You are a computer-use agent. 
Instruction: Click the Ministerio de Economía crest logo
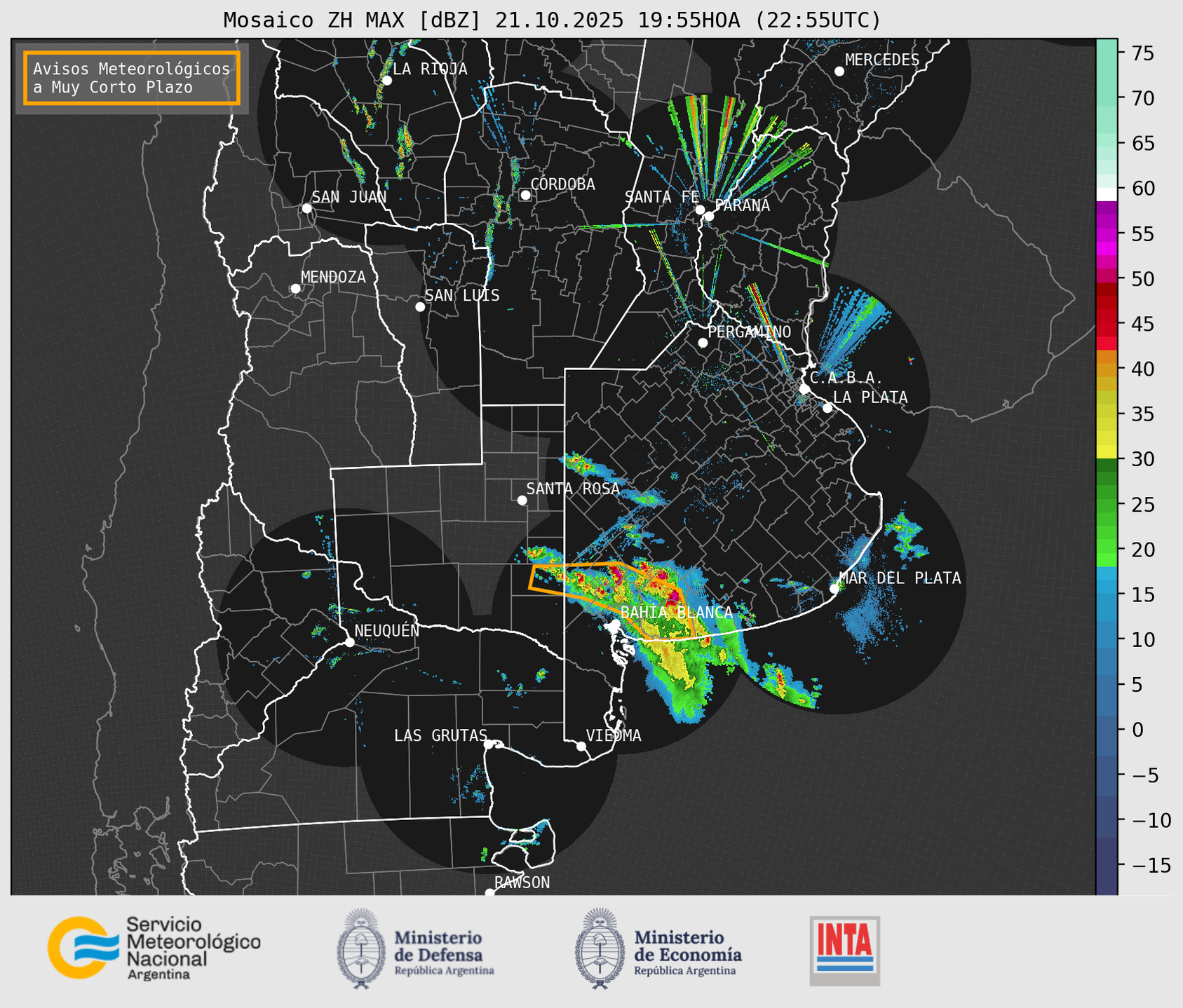(600, 948)
